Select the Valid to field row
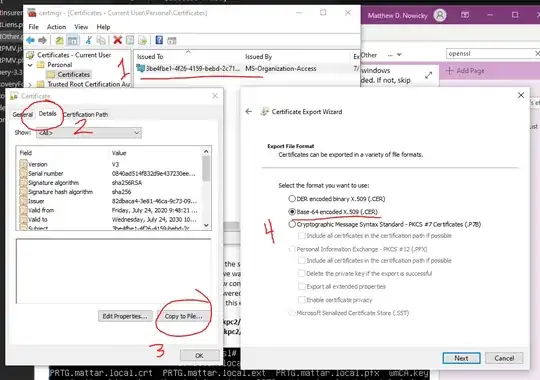 click(x=108, y=219)
